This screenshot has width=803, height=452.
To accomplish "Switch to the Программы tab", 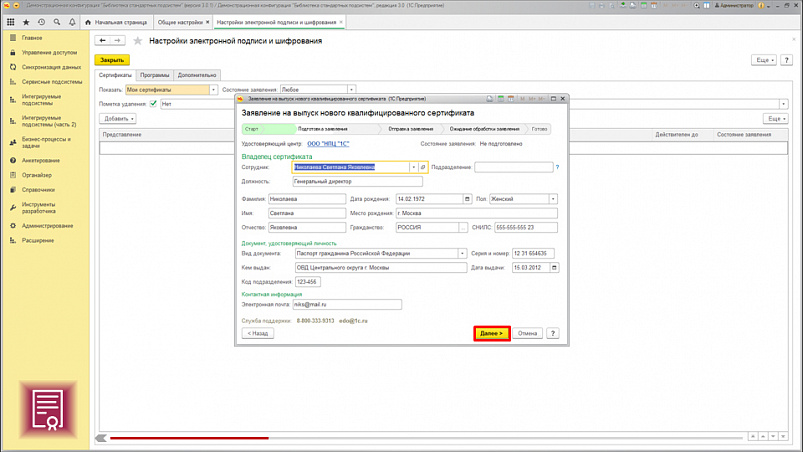I will (x=154, y=75).
